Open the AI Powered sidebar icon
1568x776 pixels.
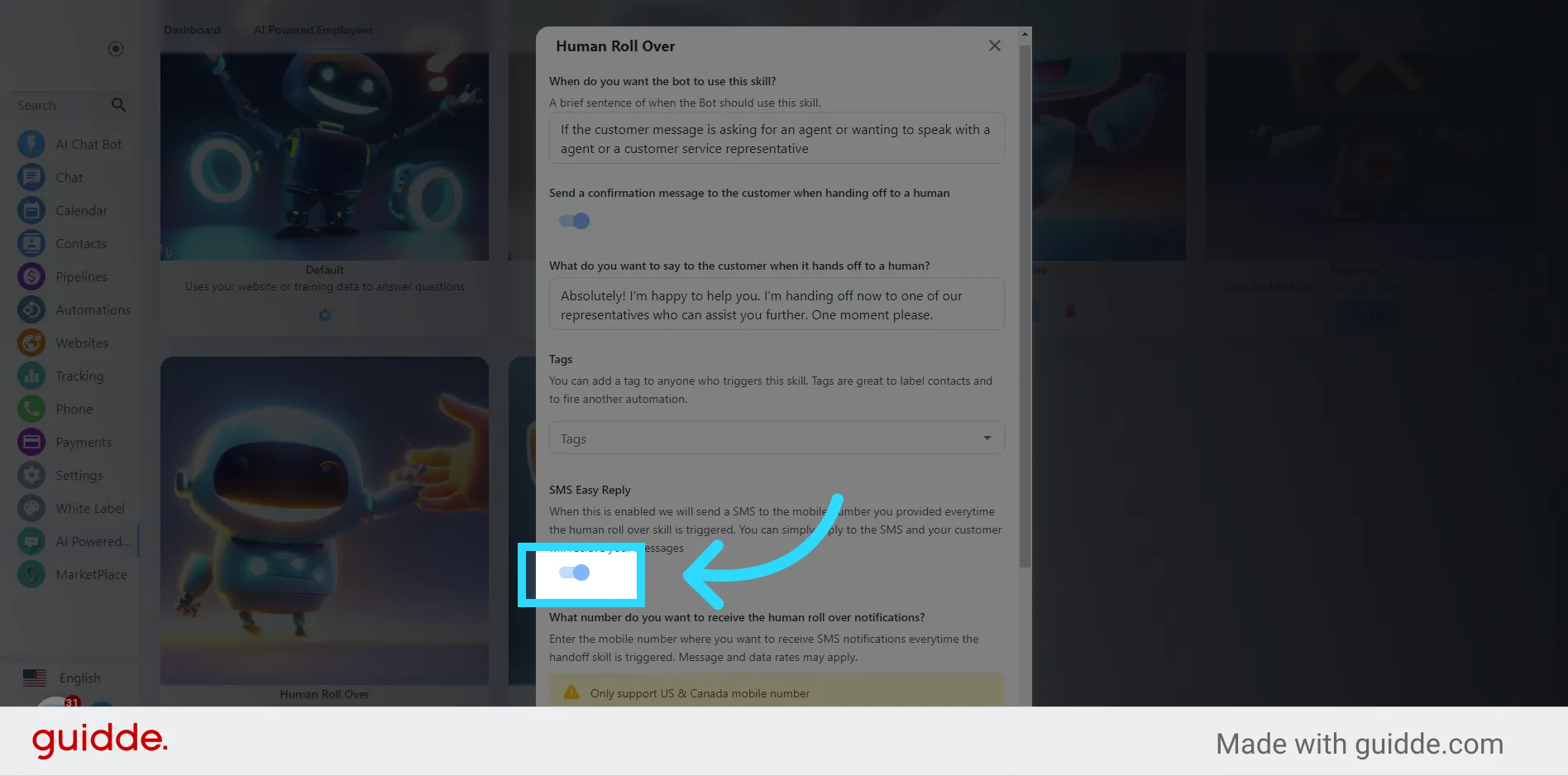click(31, 541)
